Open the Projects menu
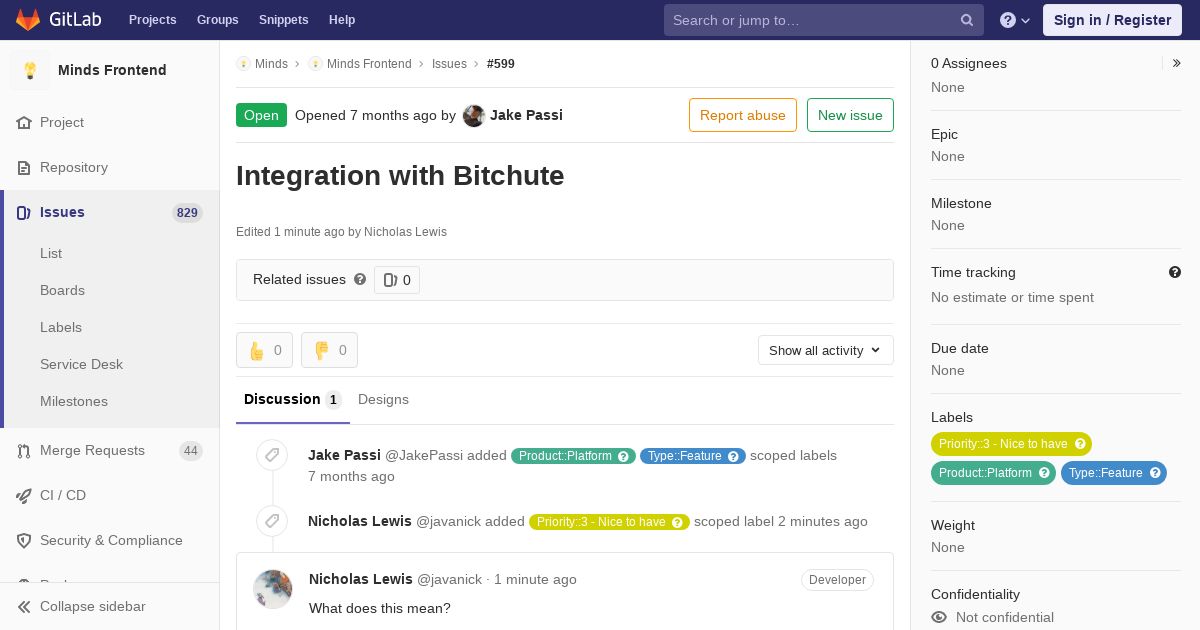 (153, 20)
